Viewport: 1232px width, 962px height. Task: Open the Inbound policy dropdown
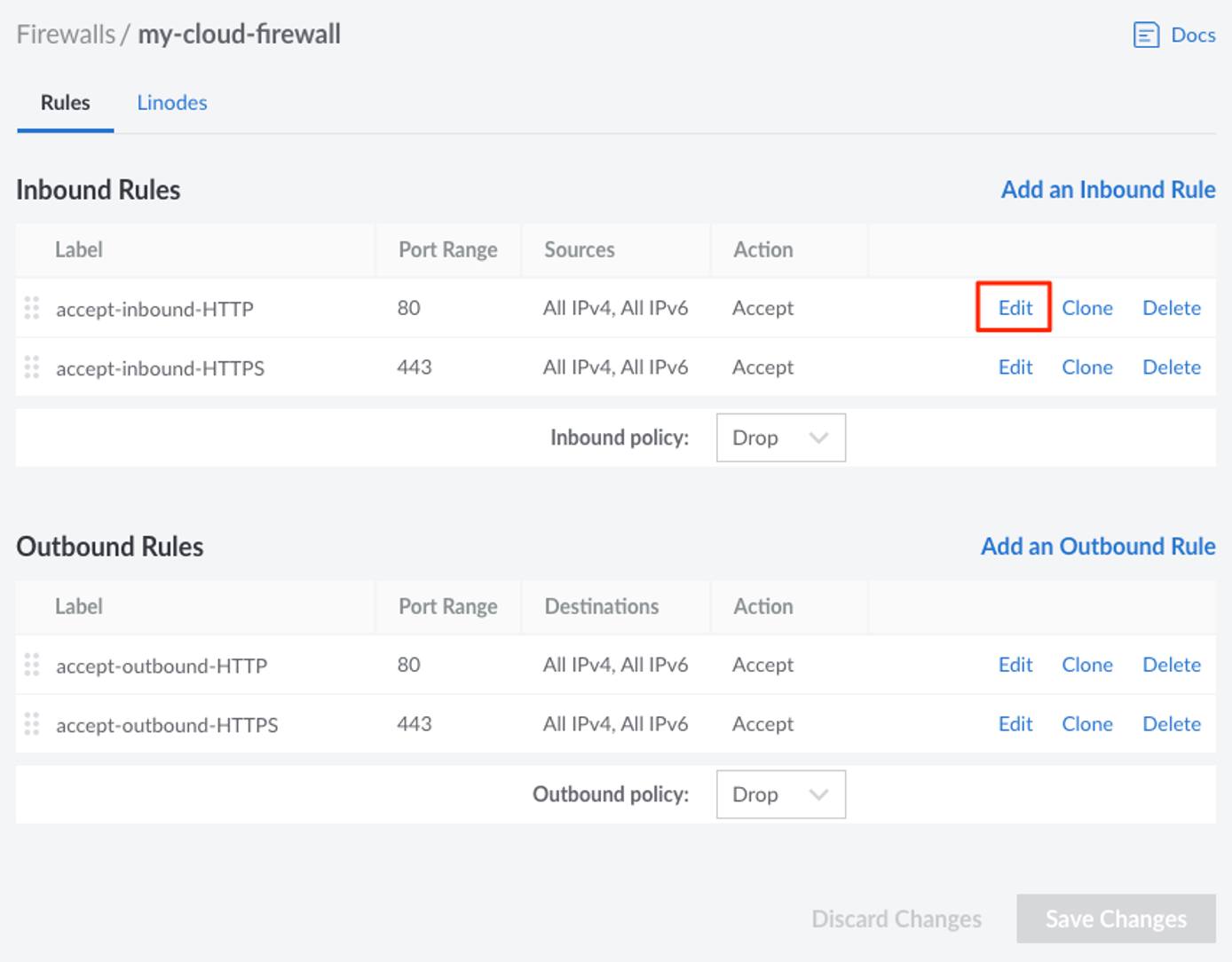click(x=779, y=438)
